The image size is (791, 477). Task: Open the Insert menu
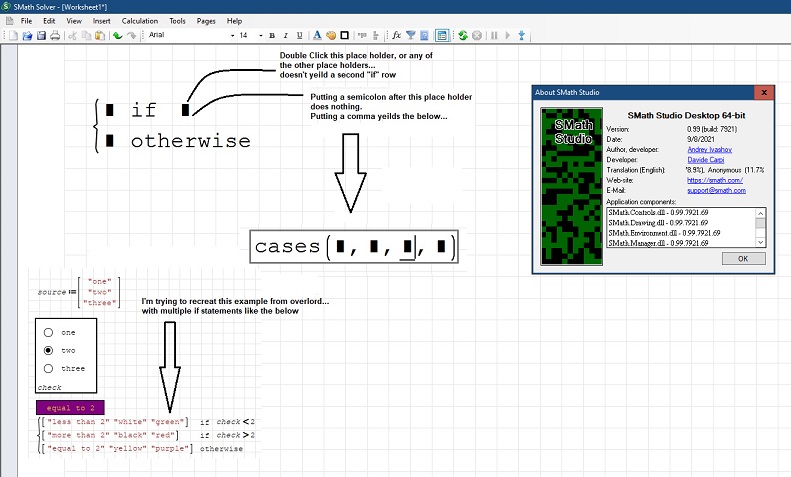click(x=101, y=20)
